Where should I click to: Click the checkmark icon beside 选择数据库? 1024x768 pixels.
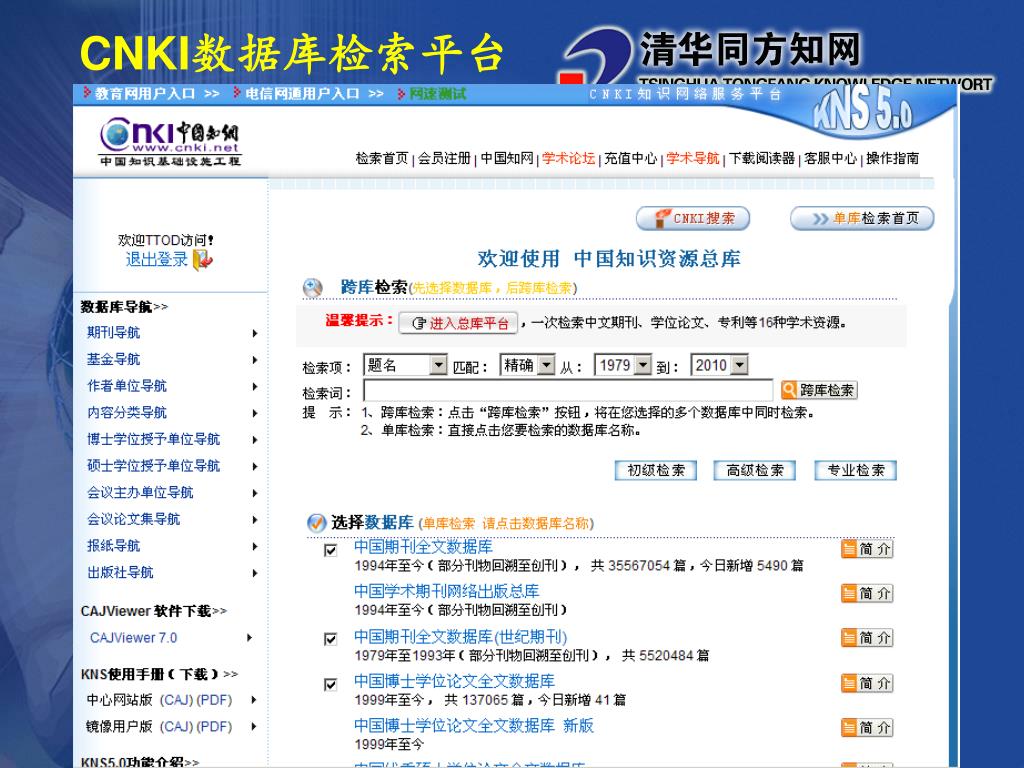[x=316, y=523]
